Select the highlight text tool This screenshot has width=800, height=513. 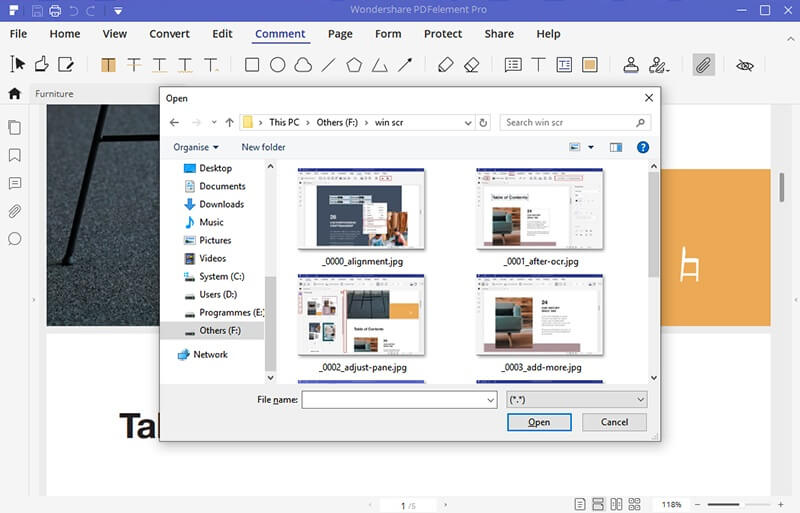coord(108,65)
